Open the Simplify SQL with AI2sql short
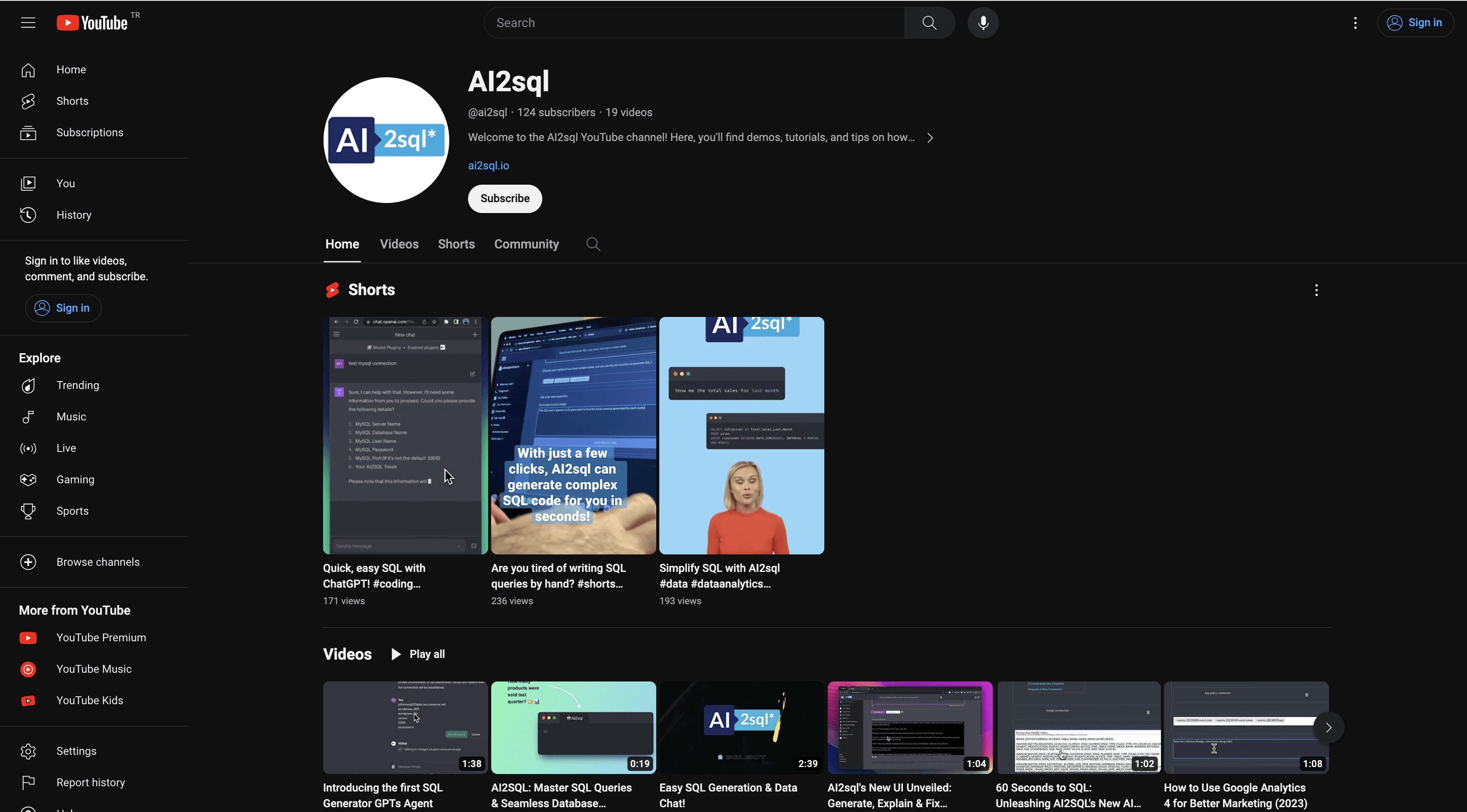 (x=741, y=436)
